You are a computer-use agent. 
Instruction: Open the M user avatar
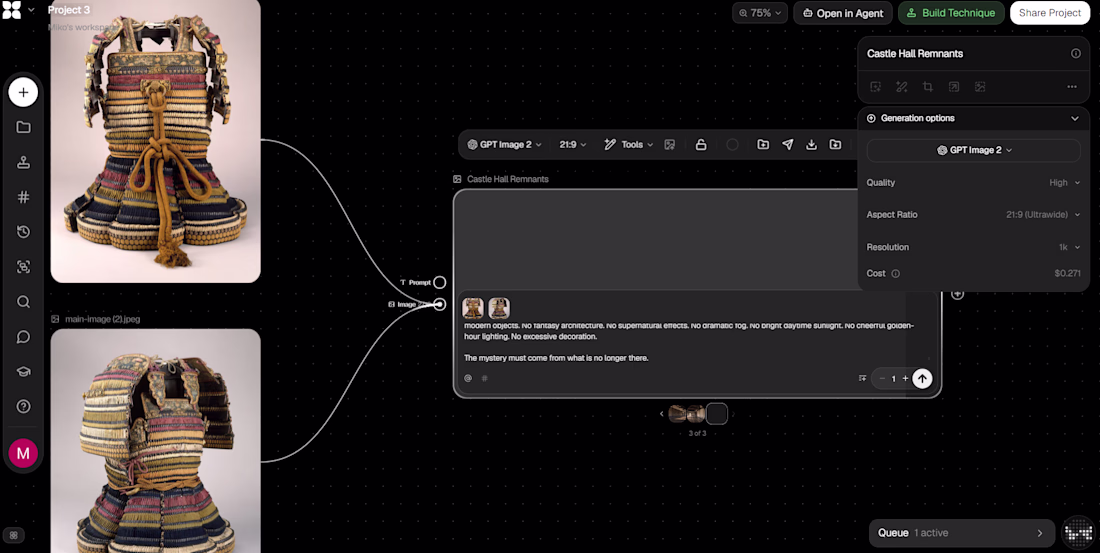point(23,453)
